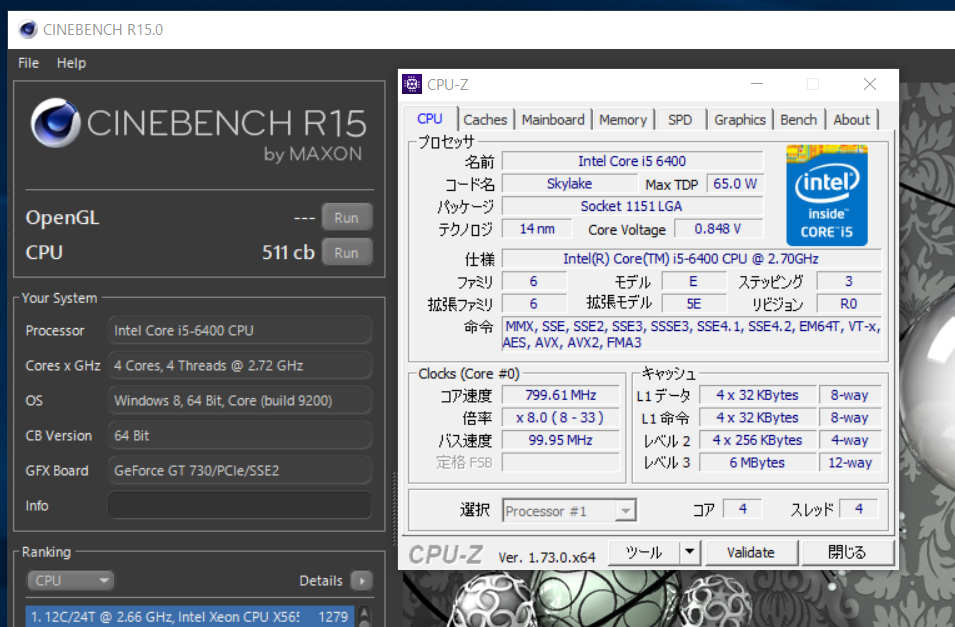The height and width of the screenshot is (627, 955).
Task: Click the CB Version 64 Bit field
Action: coord(239,436)
